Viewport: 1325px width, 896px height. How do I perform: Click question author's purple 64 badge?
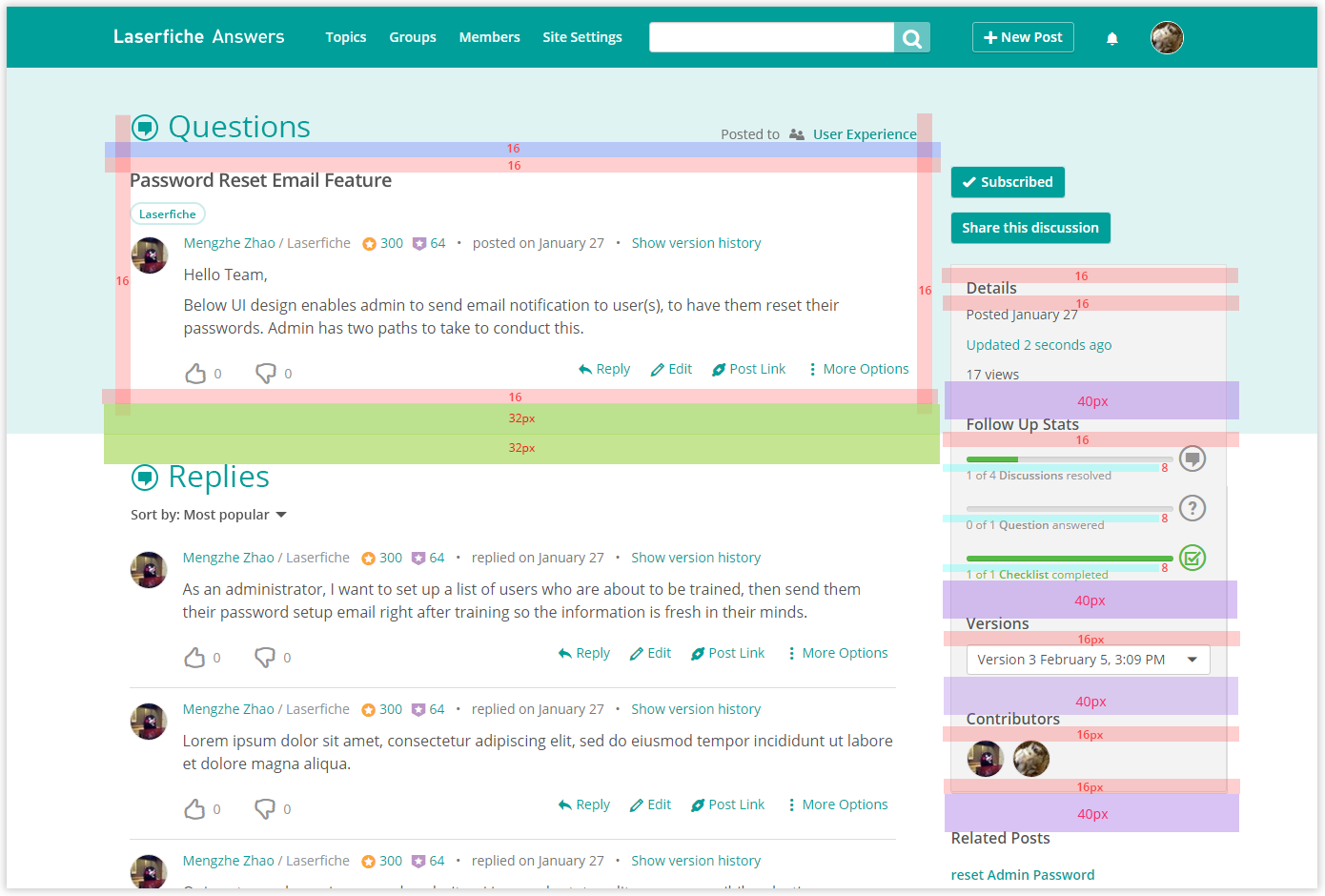coord(429,243)
